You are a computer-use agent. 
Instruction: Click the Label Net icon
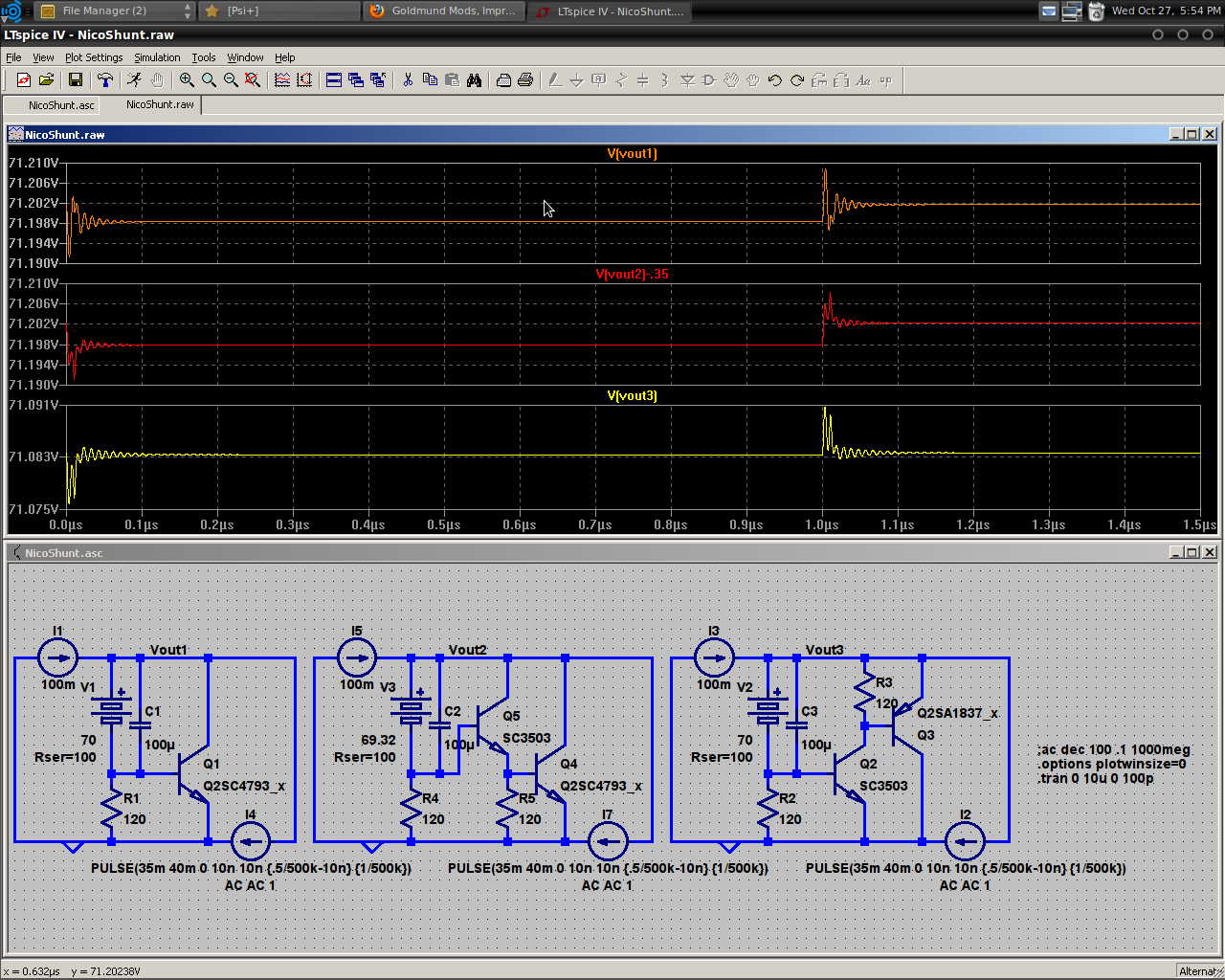tap(599, 80)
